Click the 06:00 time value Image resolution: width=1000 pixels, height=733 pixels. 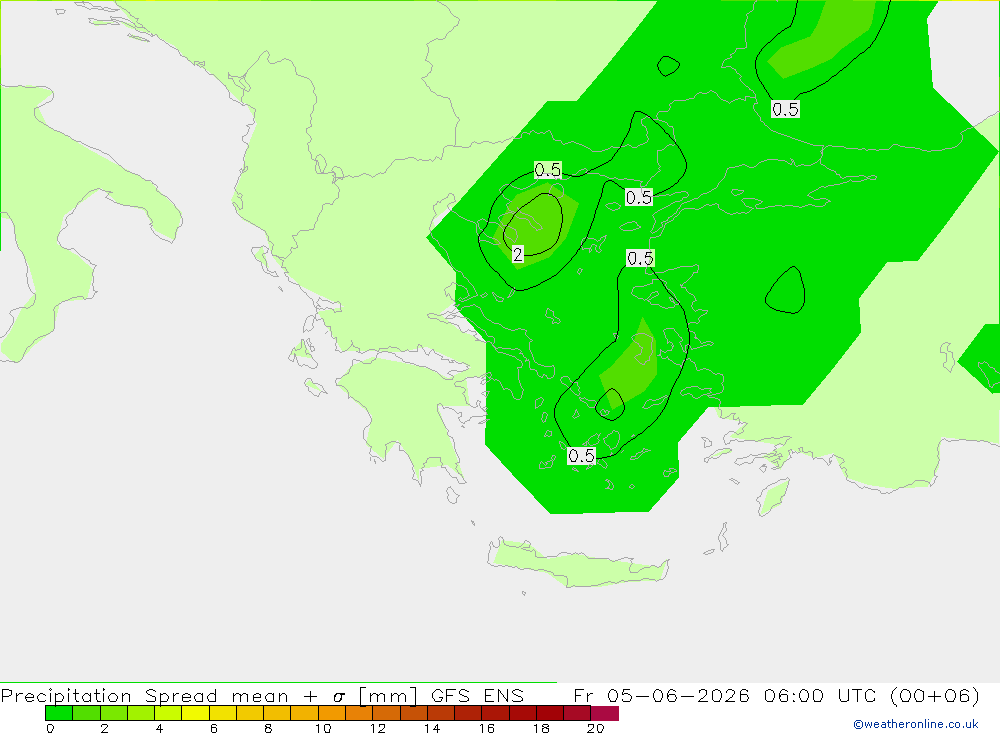[793, 695]
